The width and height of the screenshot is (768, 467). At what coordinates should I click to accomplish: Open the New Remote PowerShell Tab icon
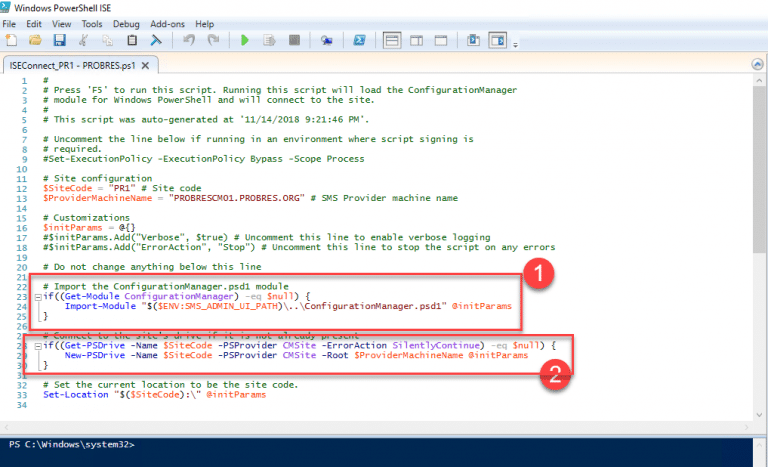tap(326, 40)
